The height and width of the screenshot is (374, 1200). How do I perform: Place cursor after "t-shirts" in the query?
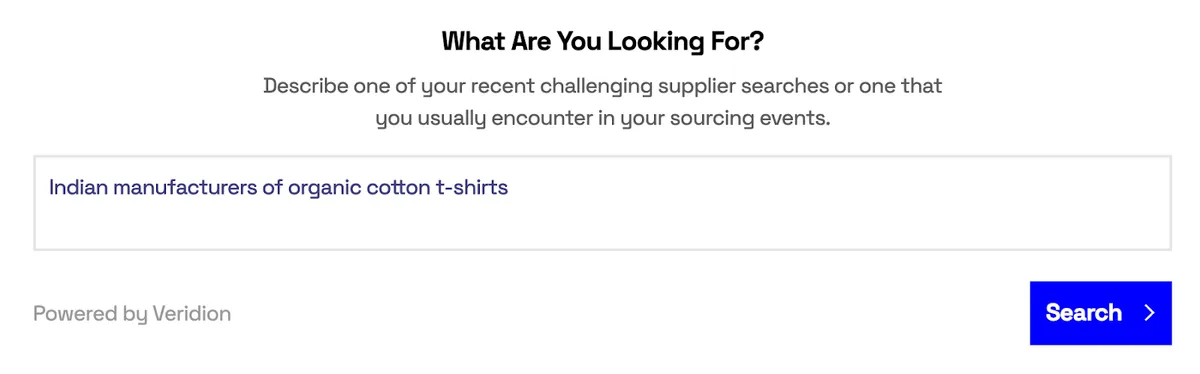click(509, 187)
